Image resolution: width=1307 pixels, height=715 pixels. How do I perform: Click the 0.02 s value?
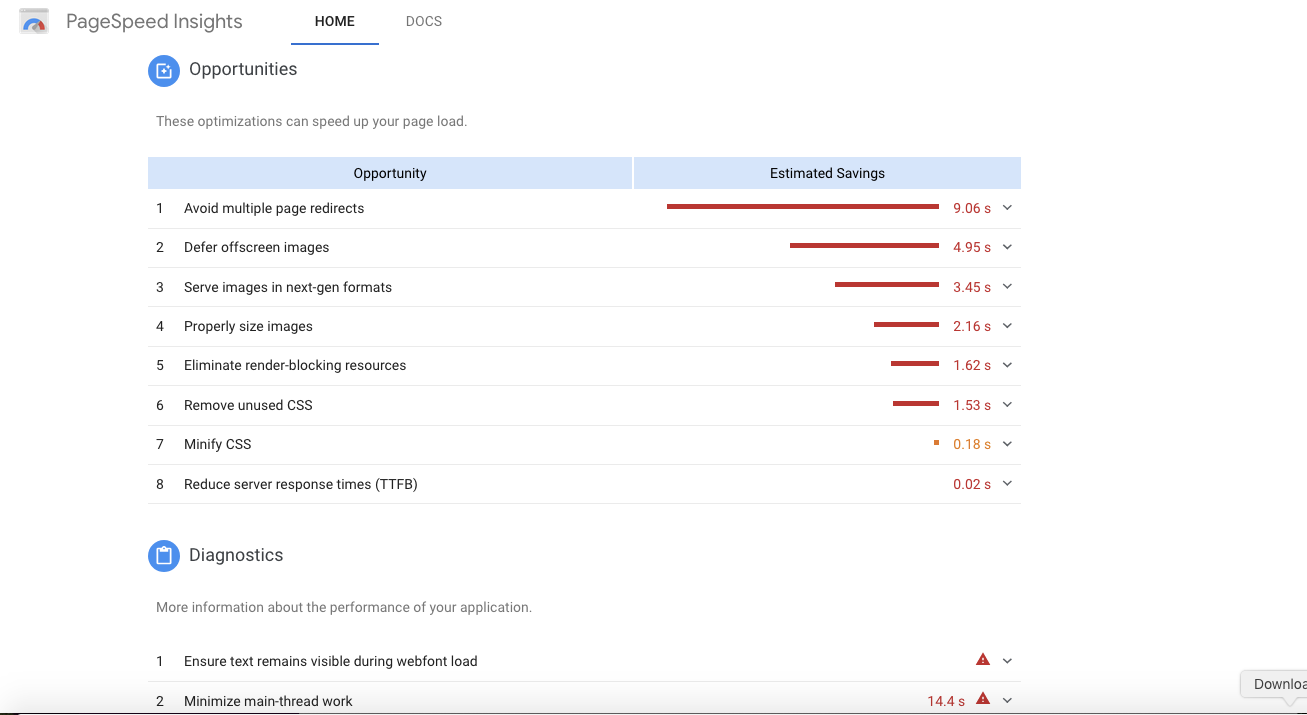[x=972, y=484]
